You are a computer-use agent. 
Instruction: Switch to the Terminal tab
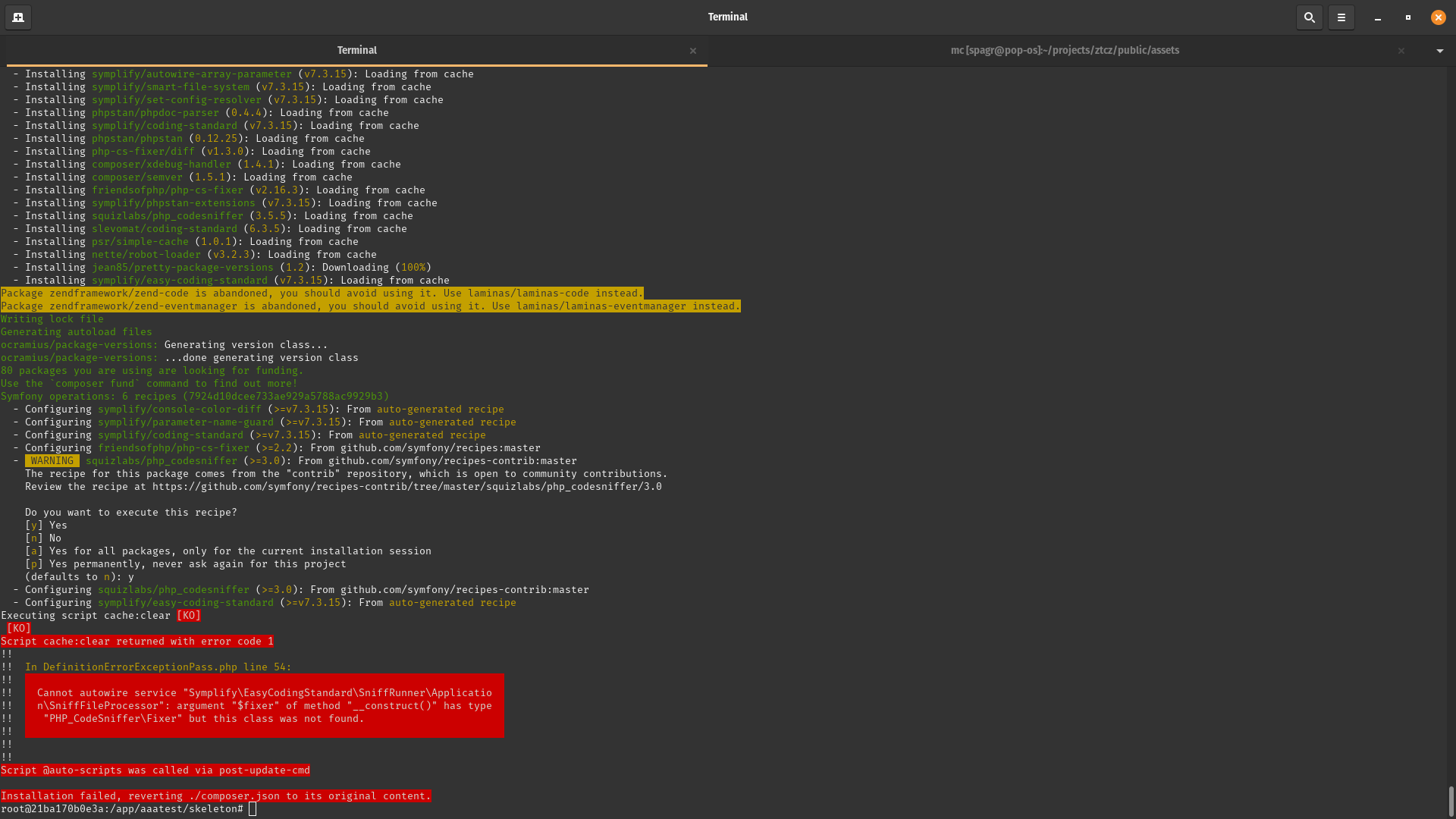click(x=356, y=50)
